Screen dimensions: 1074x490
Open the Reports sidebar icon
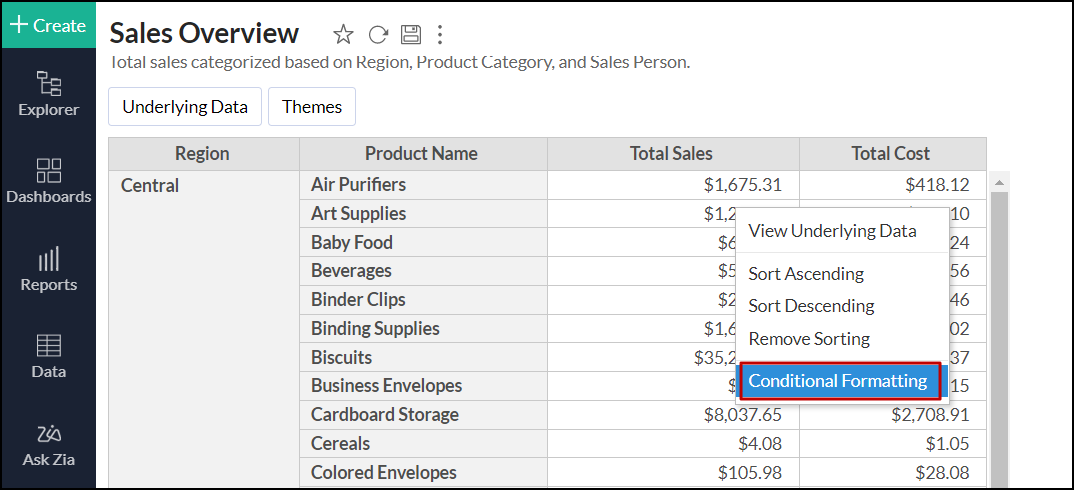click(48, 270)
